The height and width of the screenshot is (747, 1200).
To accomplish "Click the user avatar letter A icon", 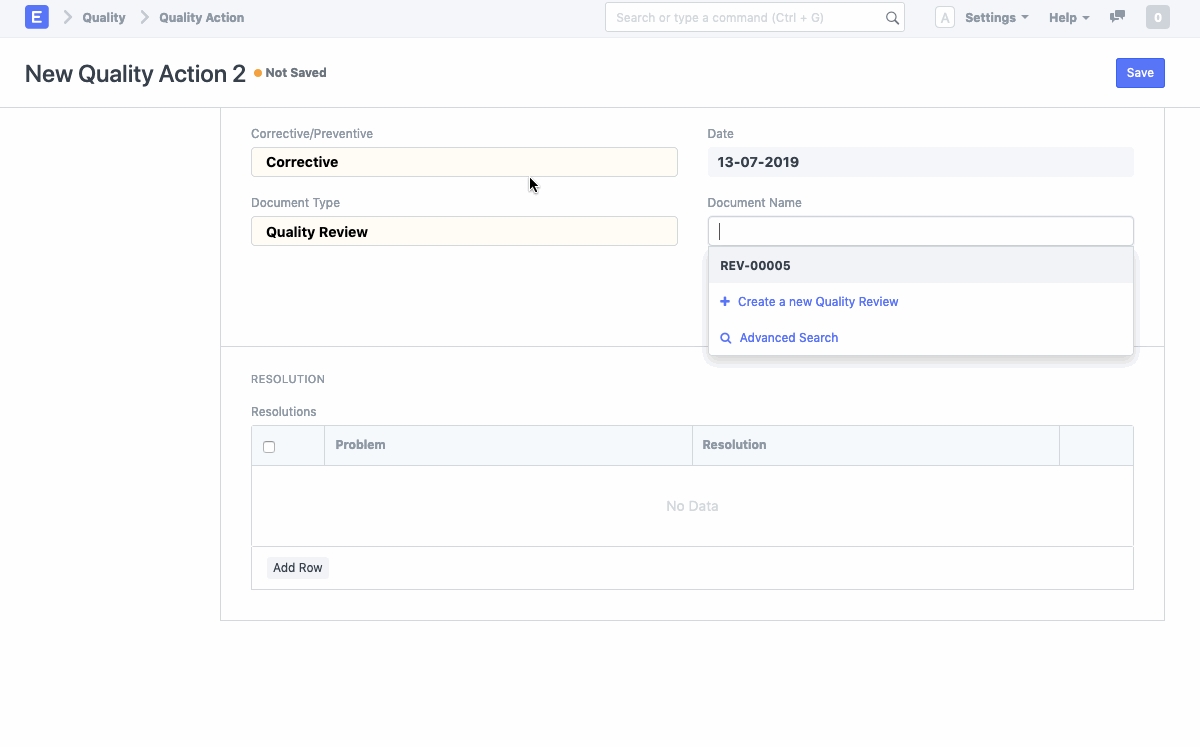I will pos(944,18).
